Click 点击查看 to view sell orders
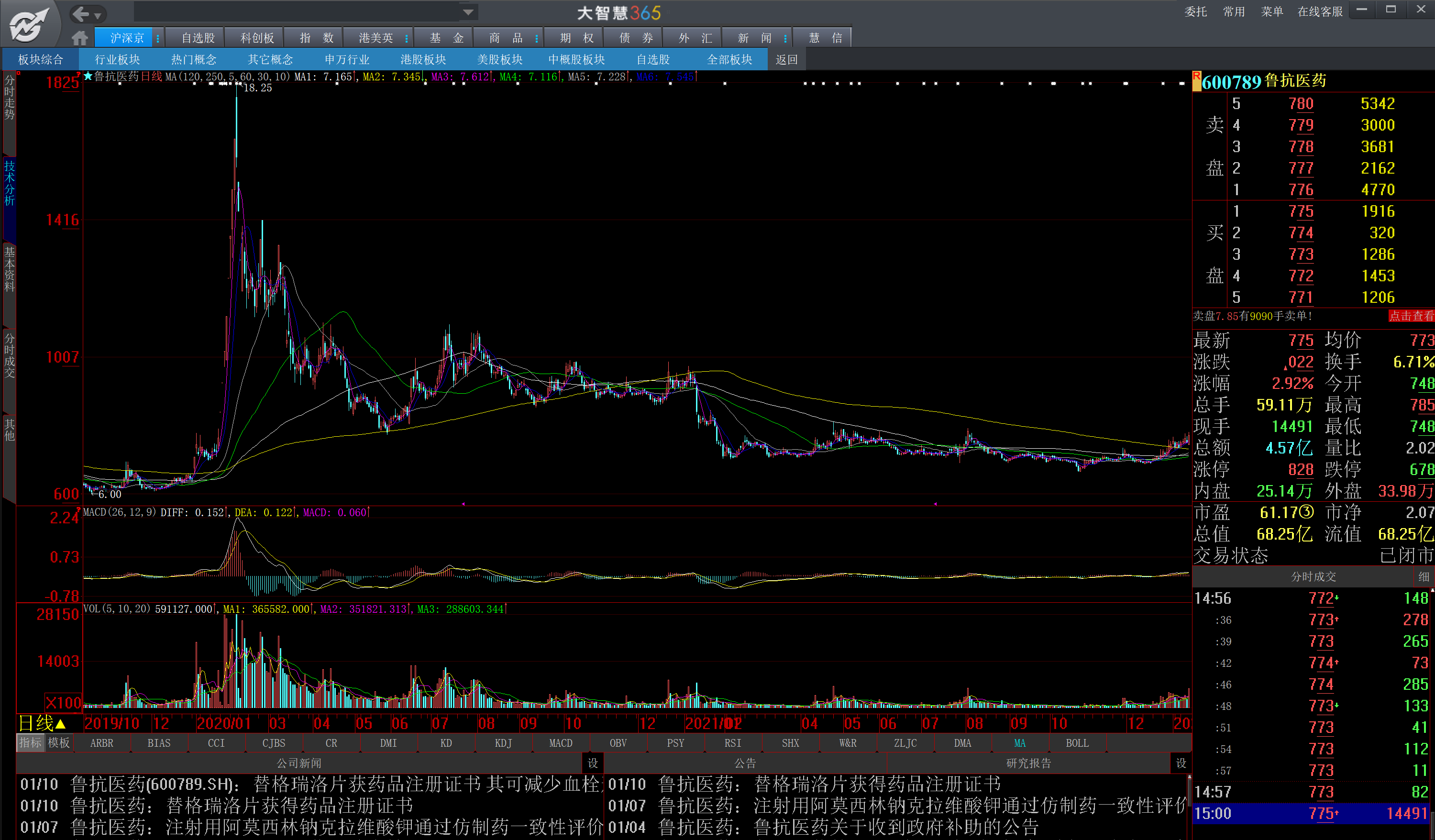 point(1411,316)
